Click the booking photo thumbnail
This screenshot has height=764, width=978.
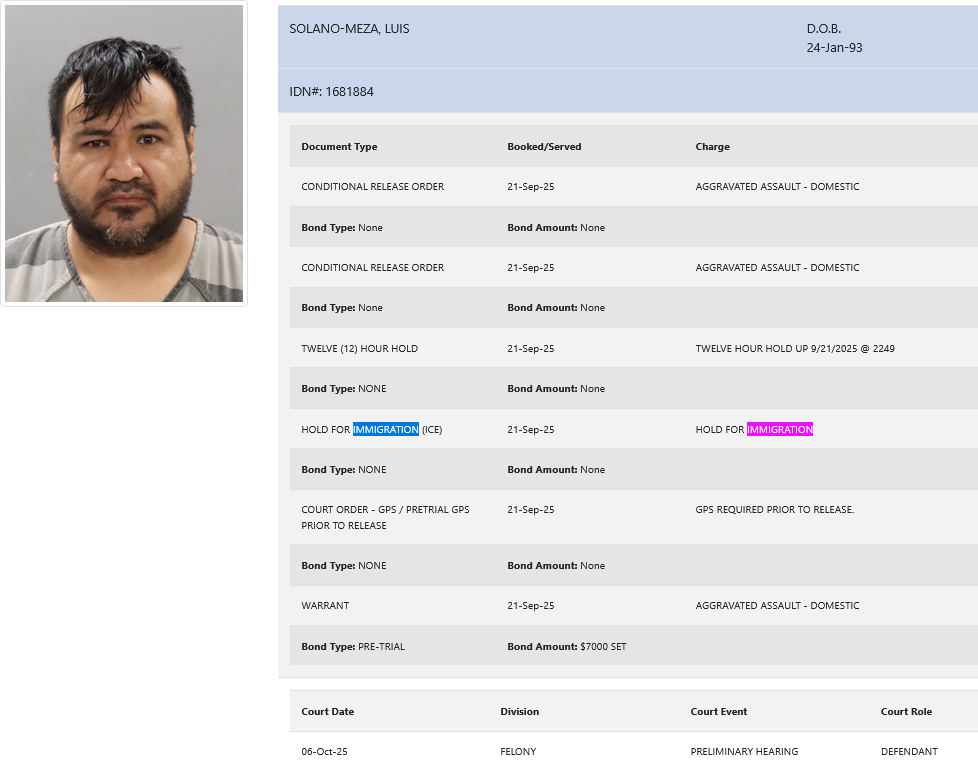point(124,153)
